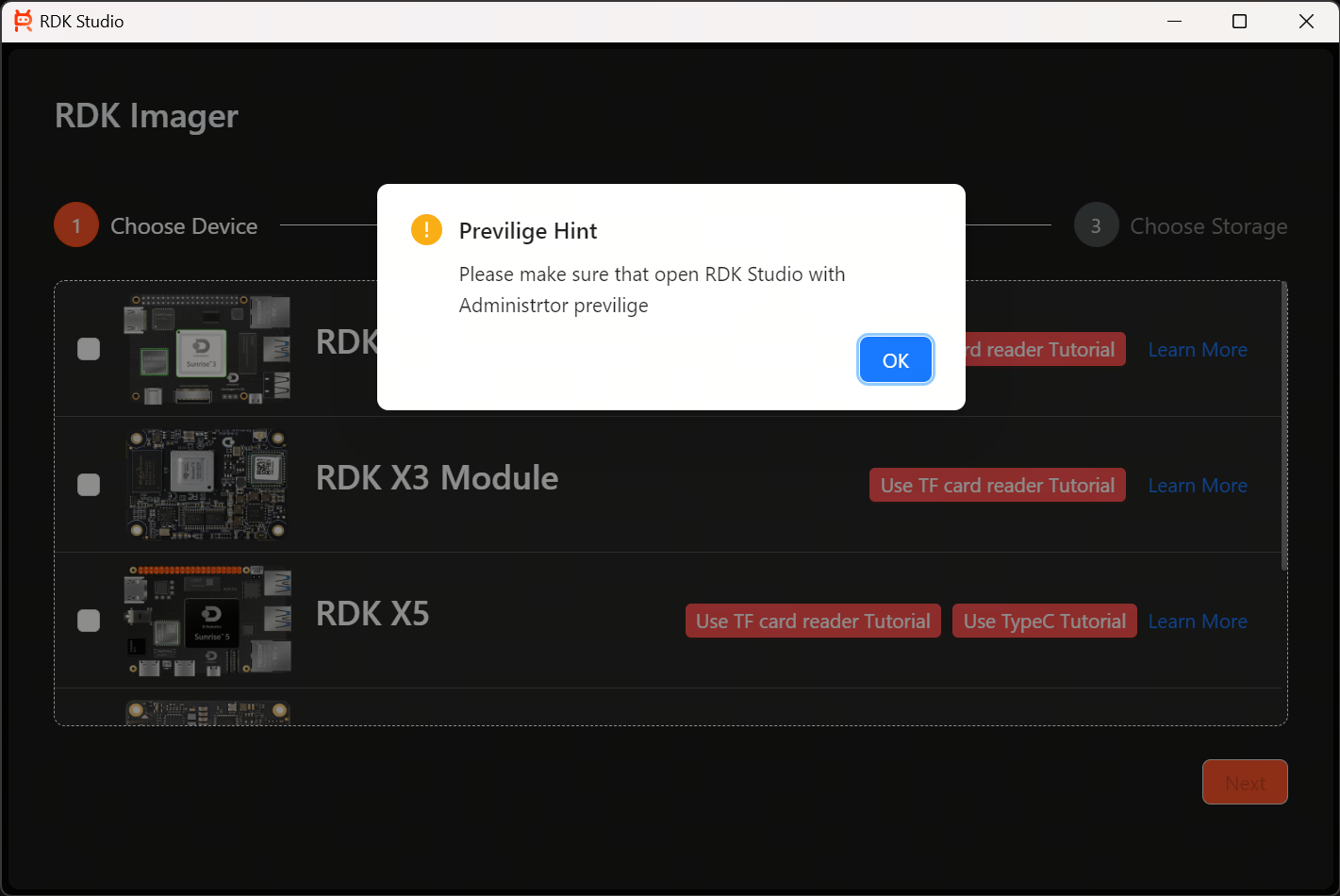
Task: Minimize the RDK Studio window
Action: tap(1174, 21)
